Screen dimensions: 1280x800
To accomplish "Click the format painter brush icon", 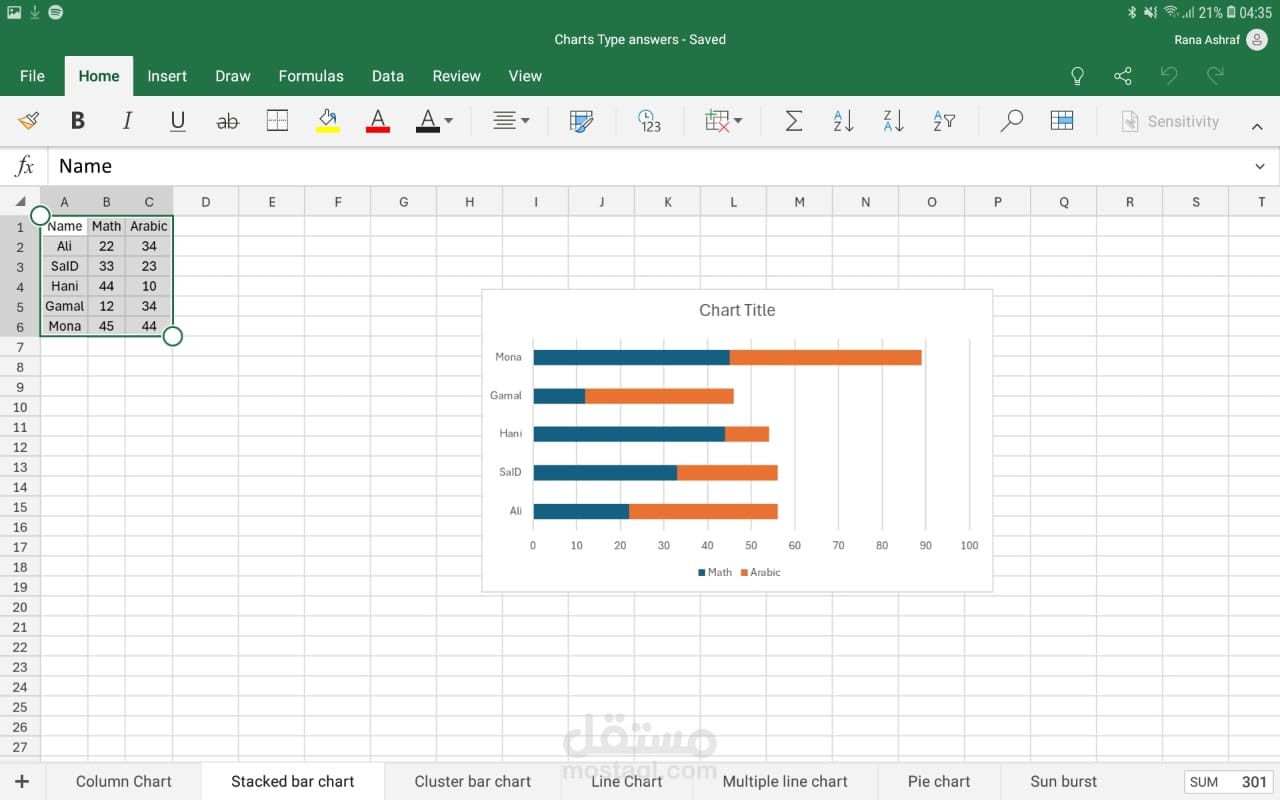I will (x=28, y=122).
